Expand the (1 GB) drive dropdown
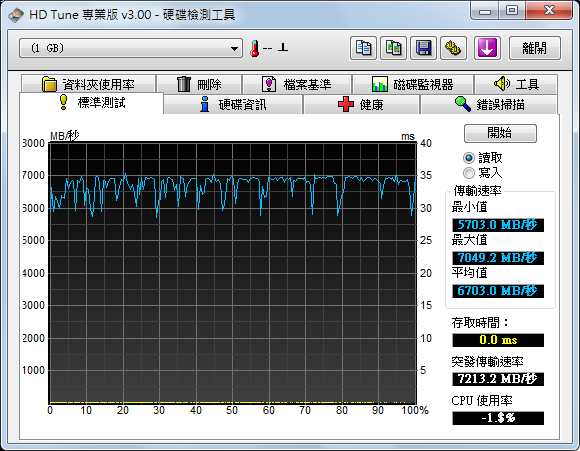580x451 pixels. (131, 48)
